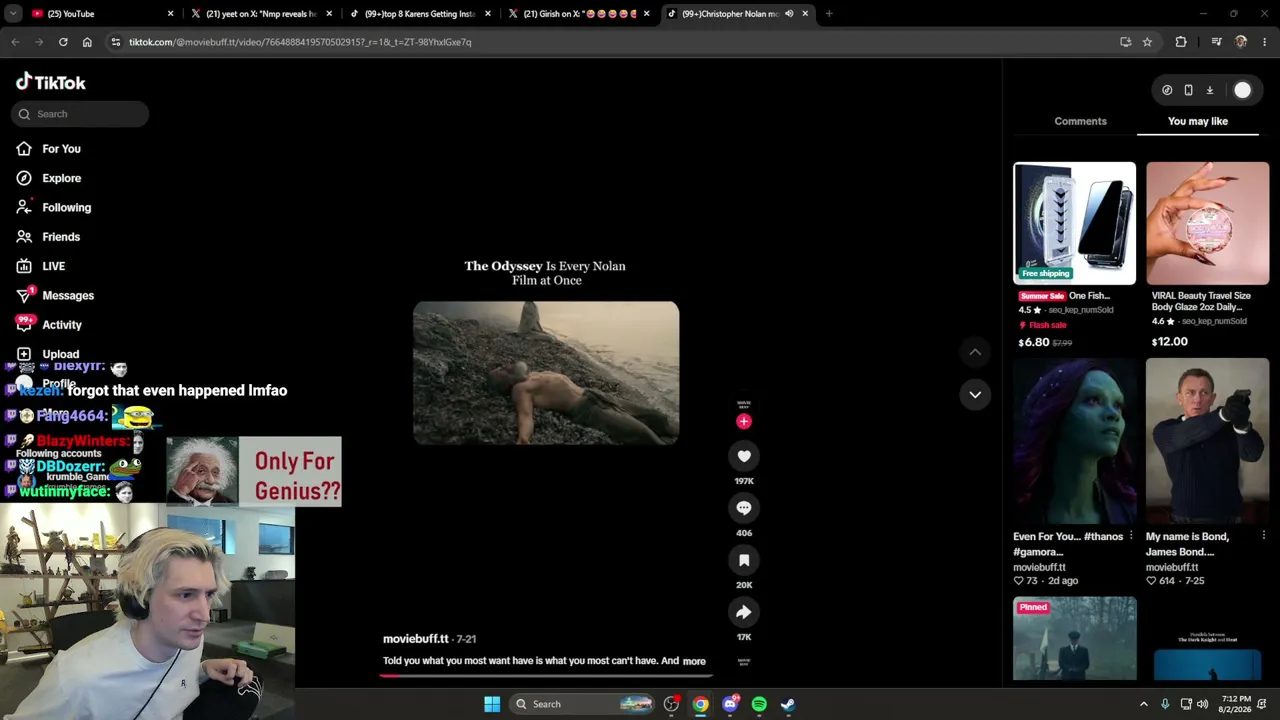Open the Gamora video thumbnail
1280x720 pixels.
[1075, 441]
